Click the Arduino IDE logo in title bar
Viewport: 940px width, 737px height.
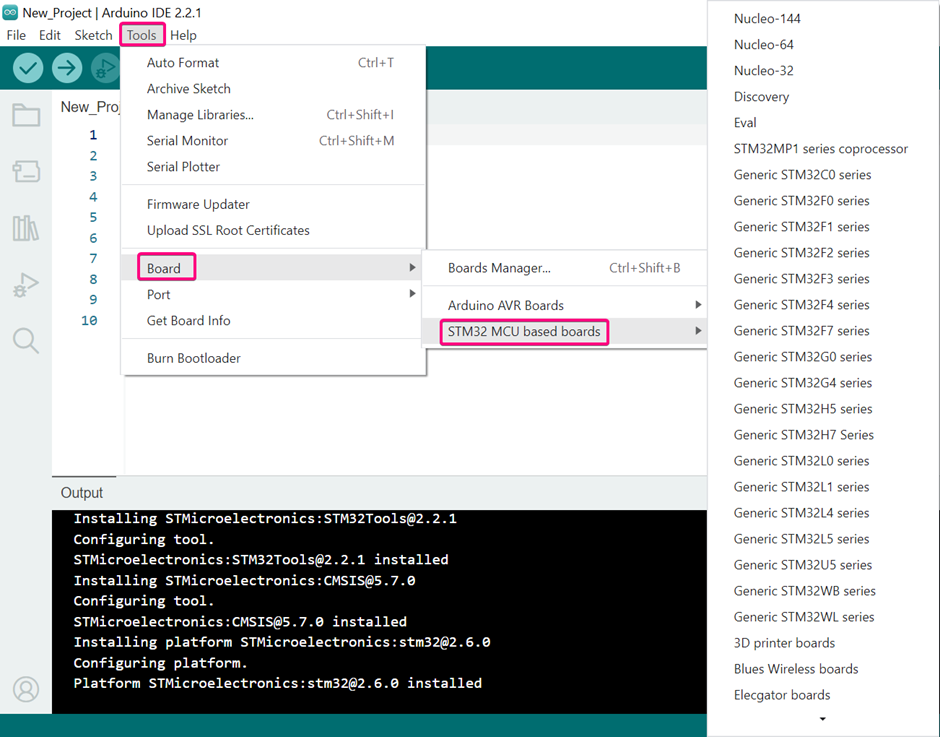[x=10, y=13]
